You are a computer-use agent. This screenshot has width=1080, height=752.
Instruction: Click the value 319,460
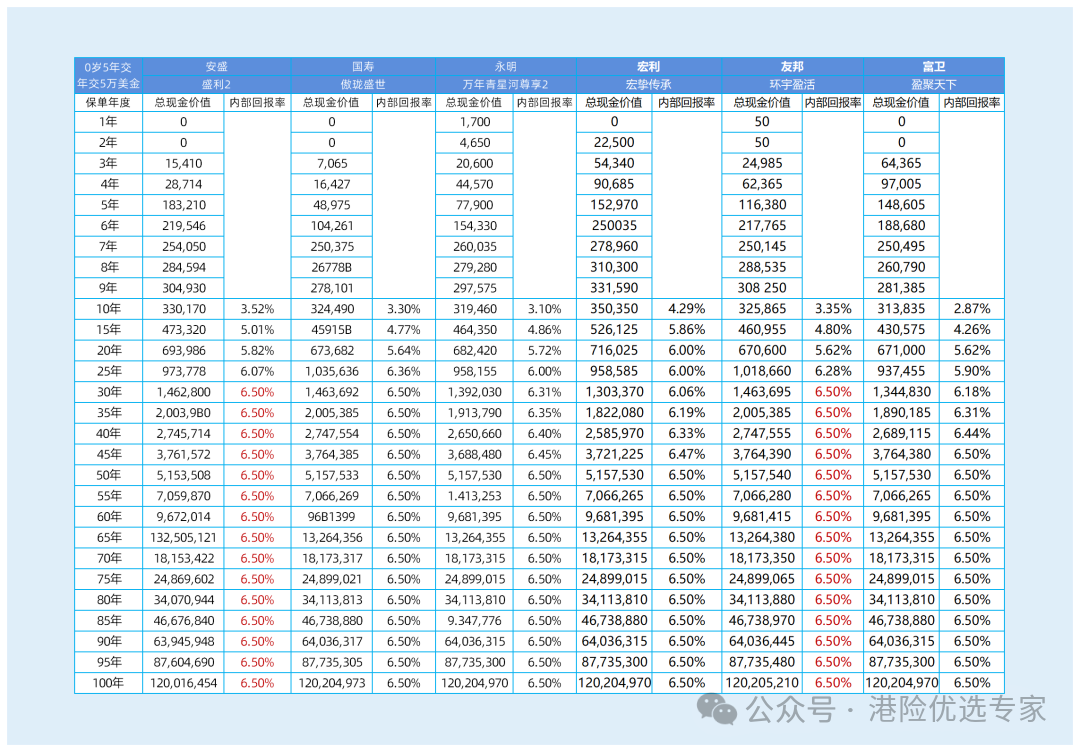click(475, 309)
